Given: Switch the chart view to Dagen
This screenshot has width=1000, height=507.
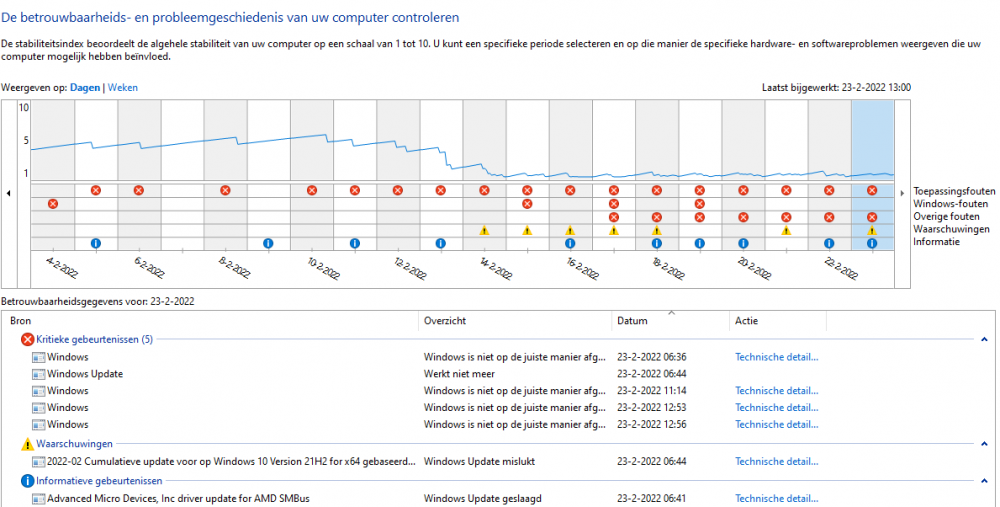Looking at the screenshot, I should pos(85,88).
